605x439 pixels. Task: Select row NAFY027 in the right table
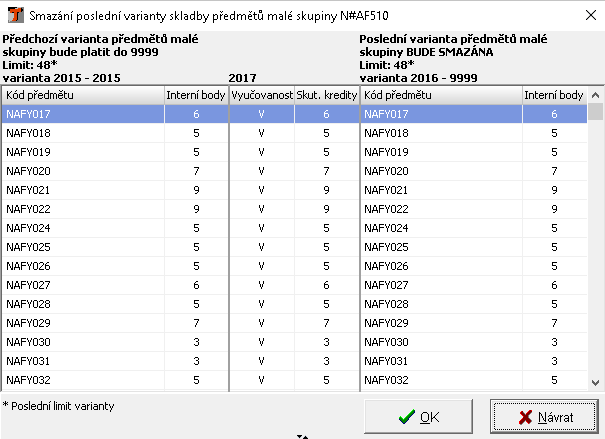pyautogui.click(x=440, y=285)
